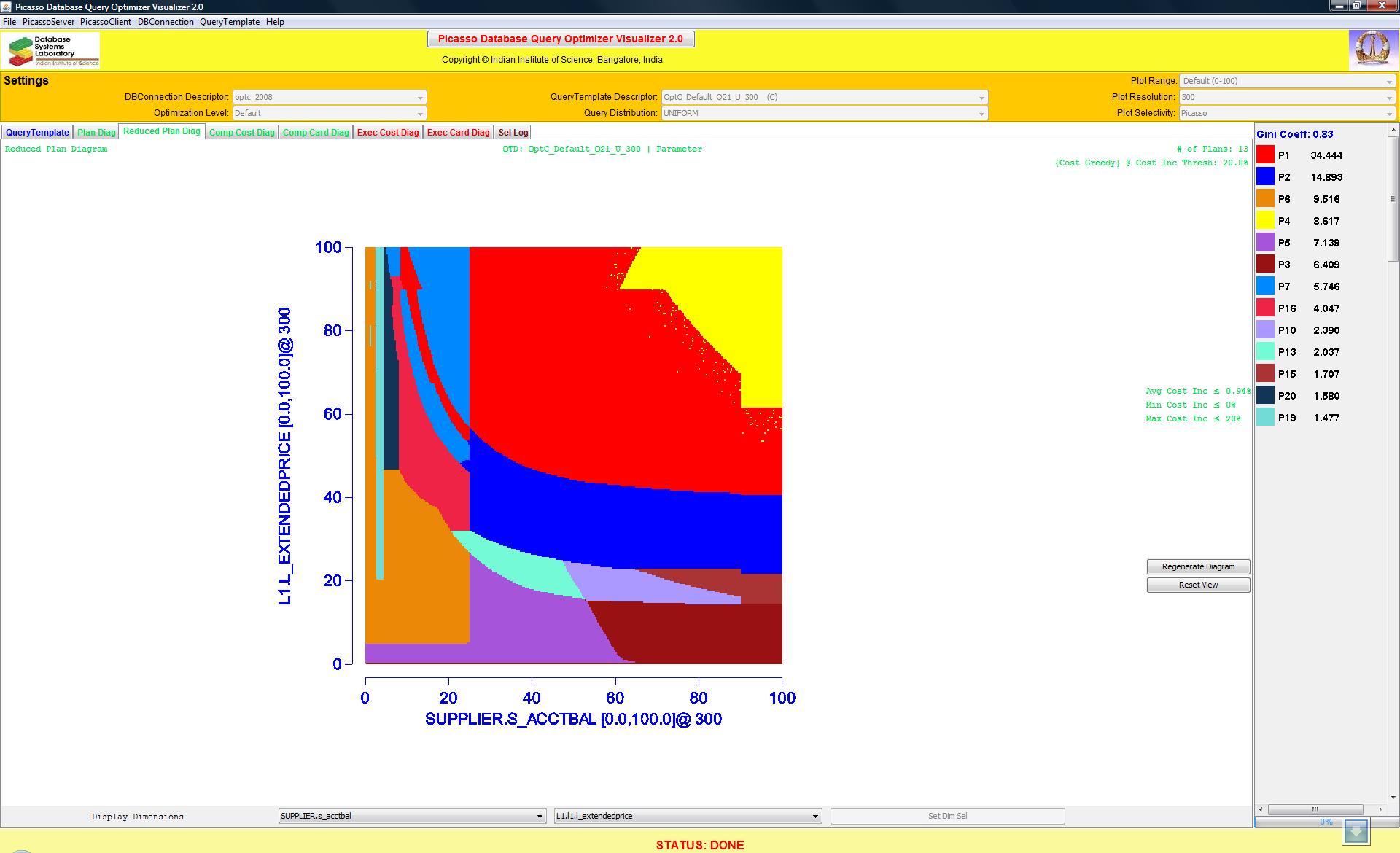The image size is (1400, 853).
Task: Click the Set Dim Sel button
Action: click(947, 817)
